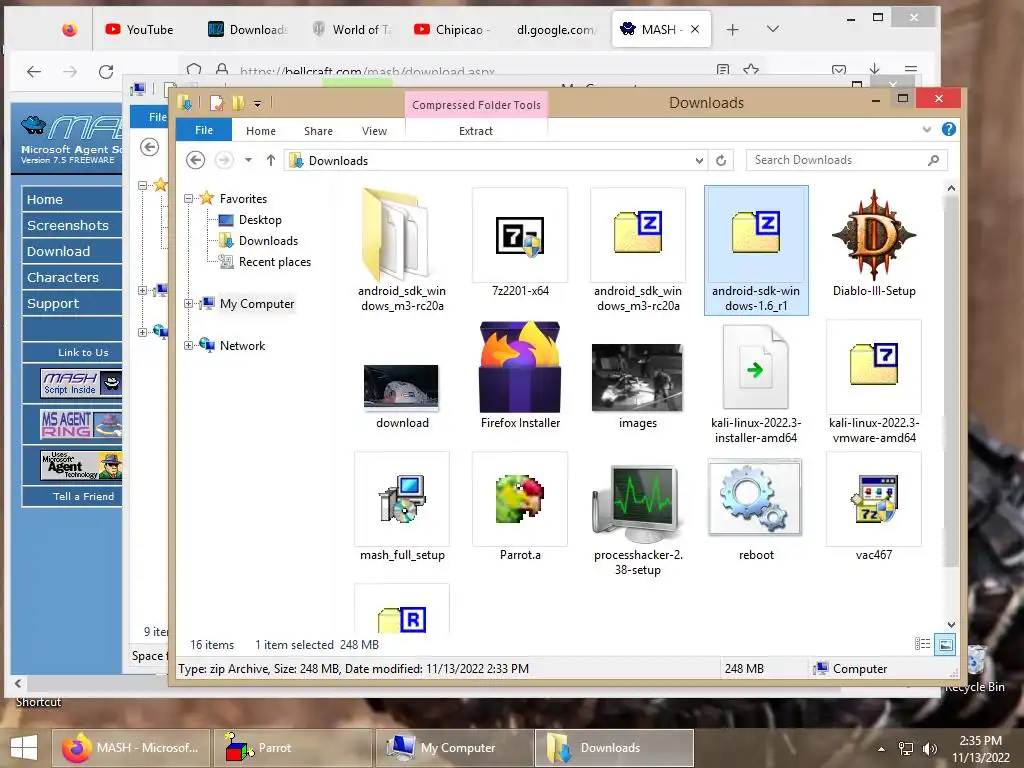Collapse the Favorites tree node

[188, 199]
